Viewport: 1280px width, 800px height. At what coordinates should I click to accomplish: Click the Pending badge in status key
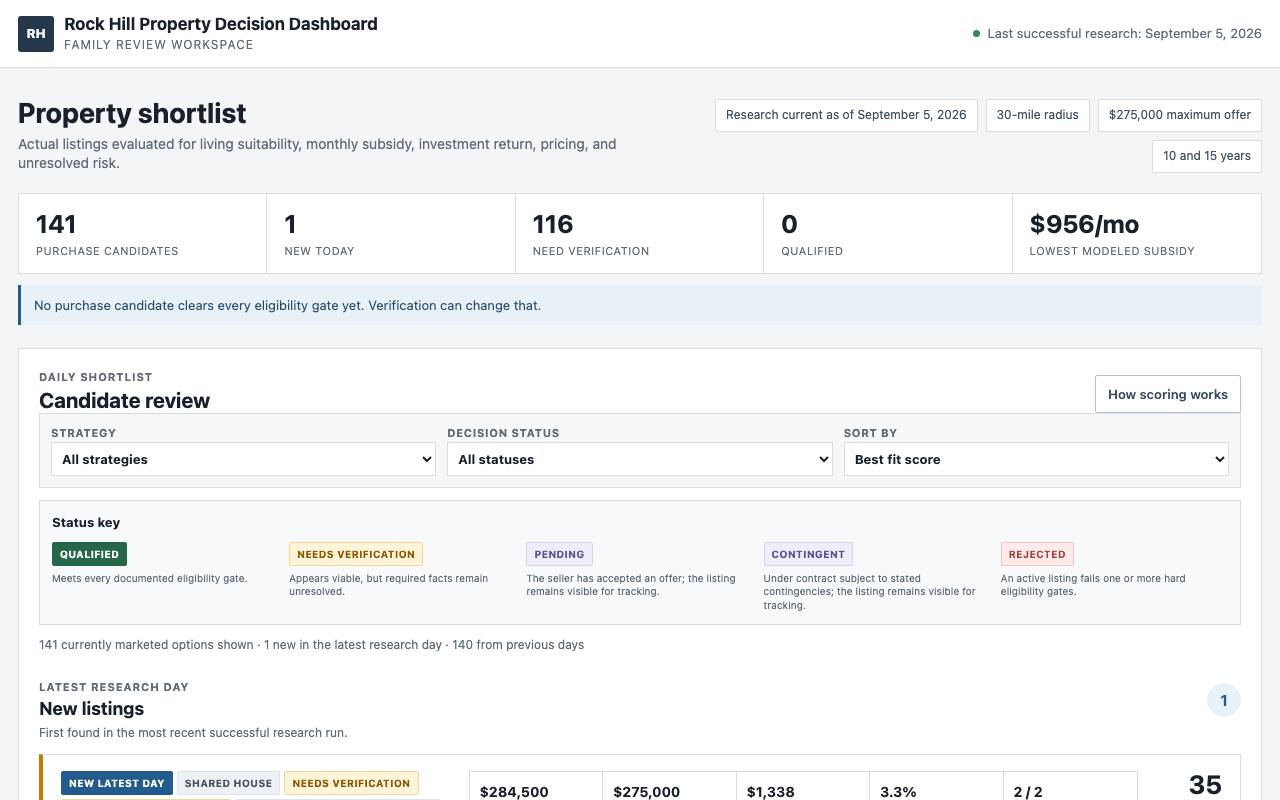559,554
